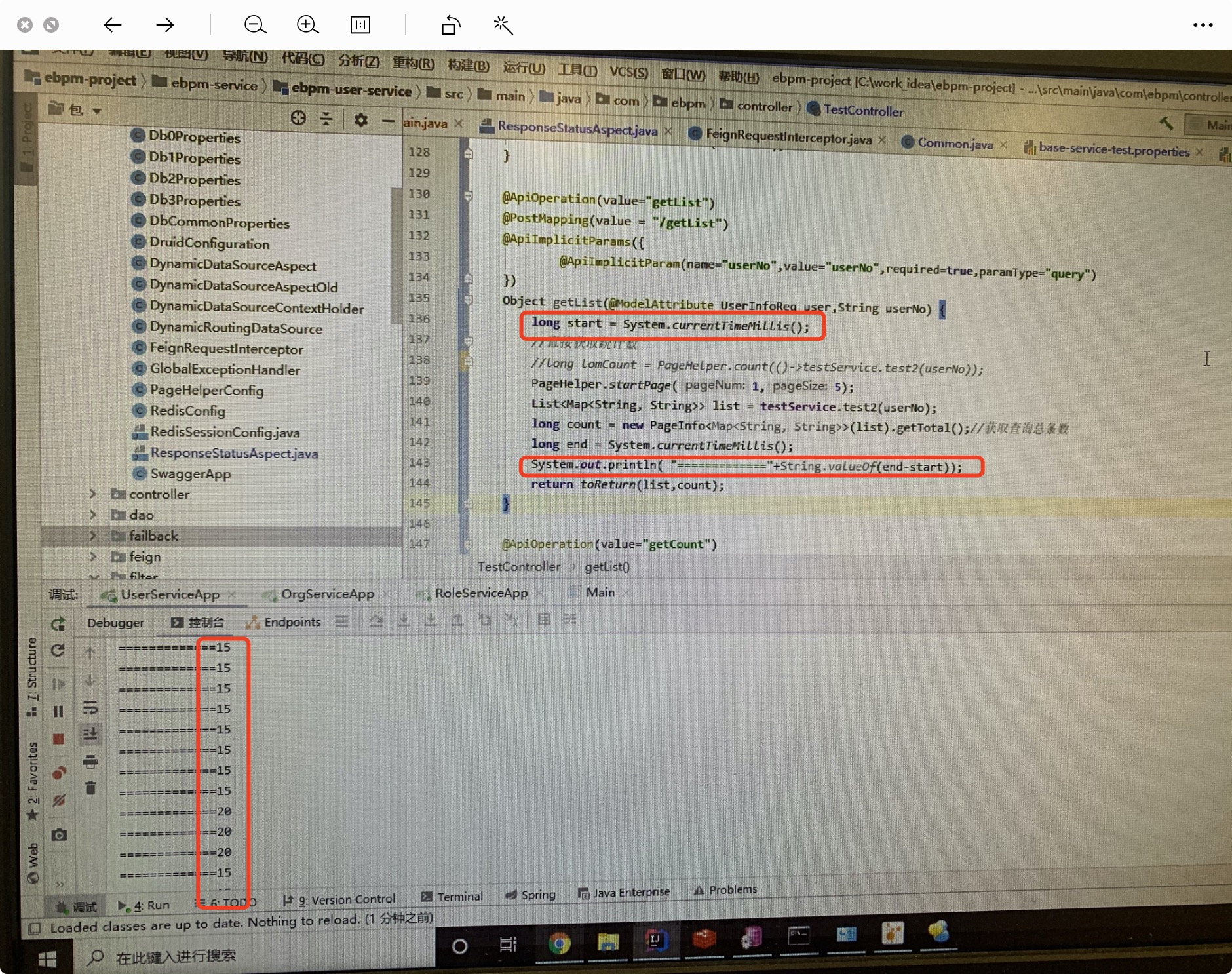Select DruidConfiguration class in tree

(209, 243)
